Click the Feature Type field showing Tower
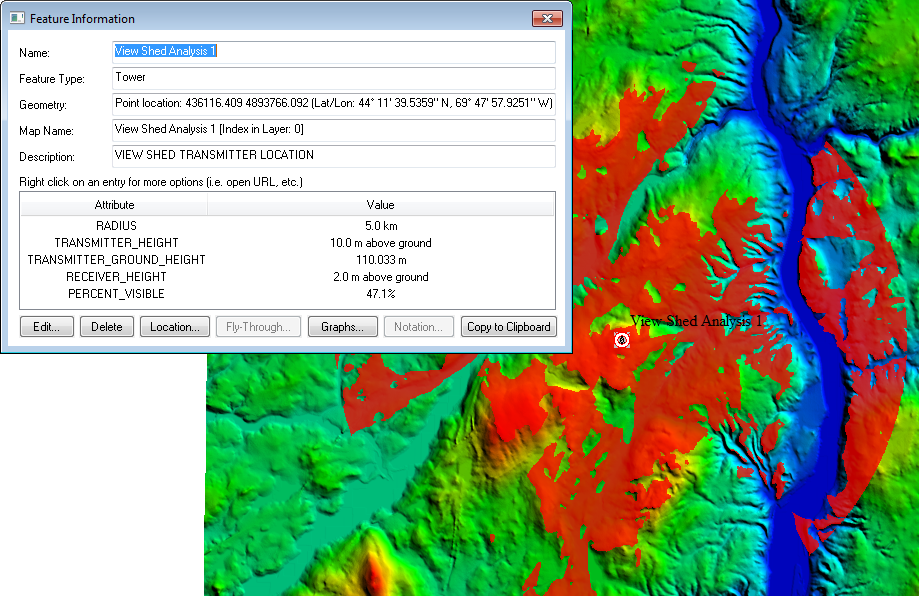 click(x=333, y=78)
